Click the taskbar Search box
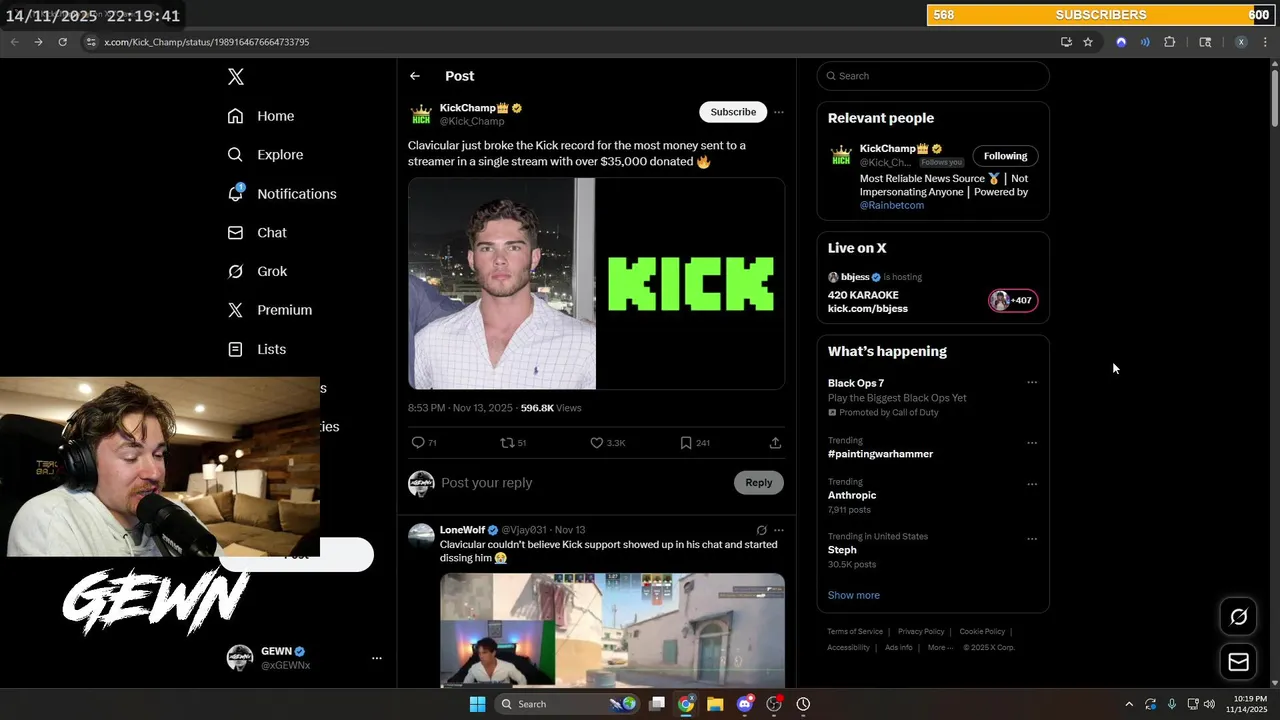 567,704
